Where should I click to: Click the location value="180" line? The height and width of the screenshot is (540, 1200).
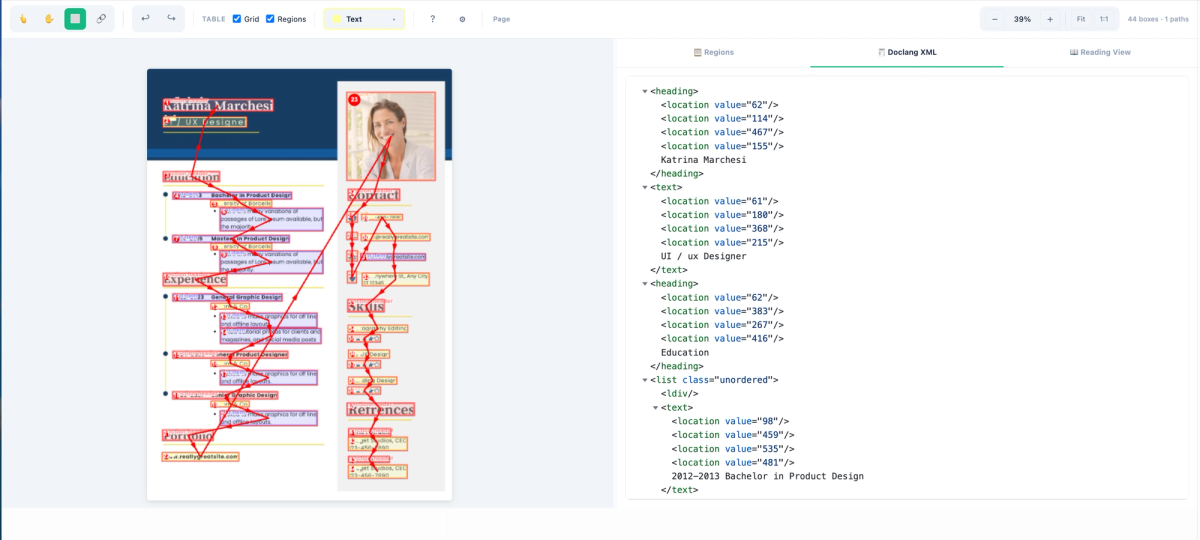tap(722, 215)
